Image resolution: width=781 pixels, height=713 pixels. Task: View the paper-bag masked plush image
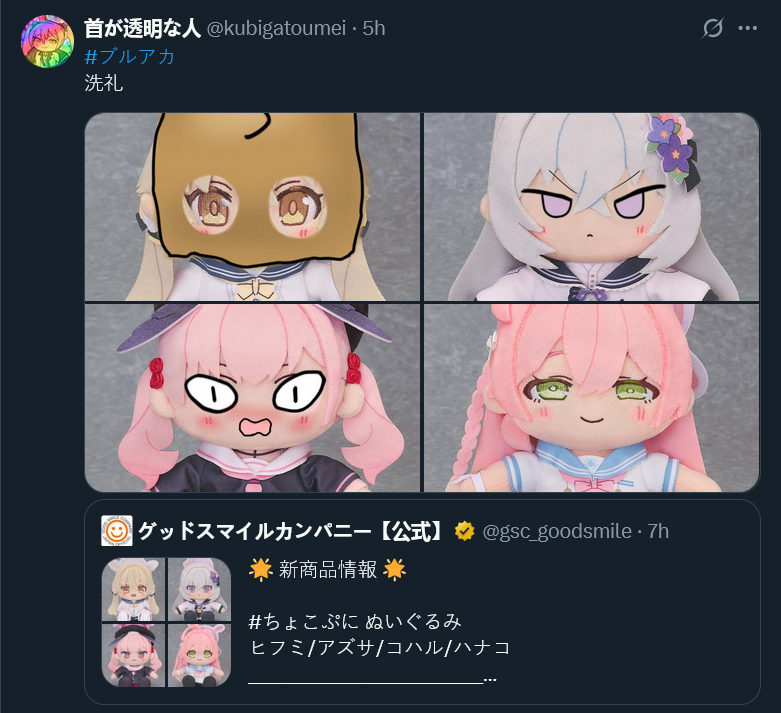(x=253, y=207)
